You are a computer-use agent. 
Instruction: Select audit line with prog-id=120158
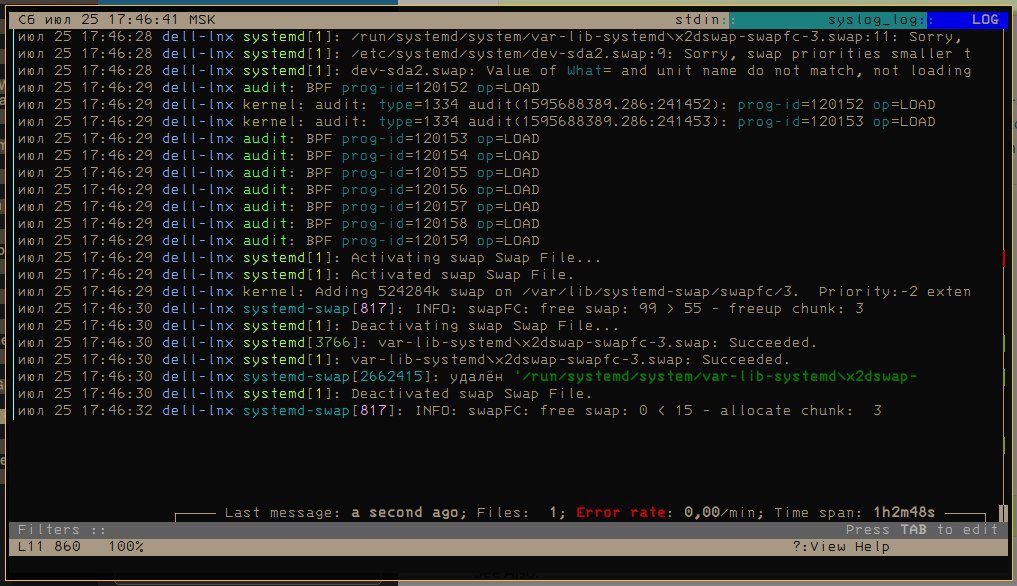pos(279,223)
